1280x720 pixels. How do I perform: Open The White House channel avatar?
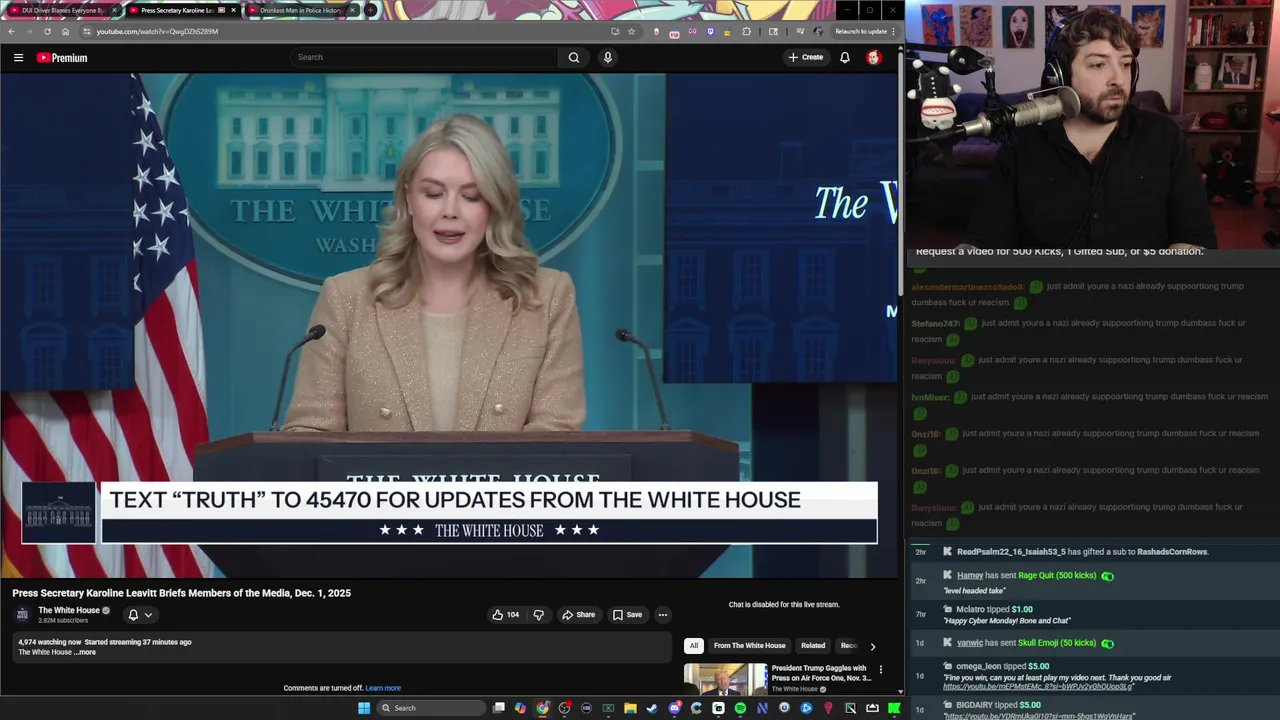pos(22,614)
